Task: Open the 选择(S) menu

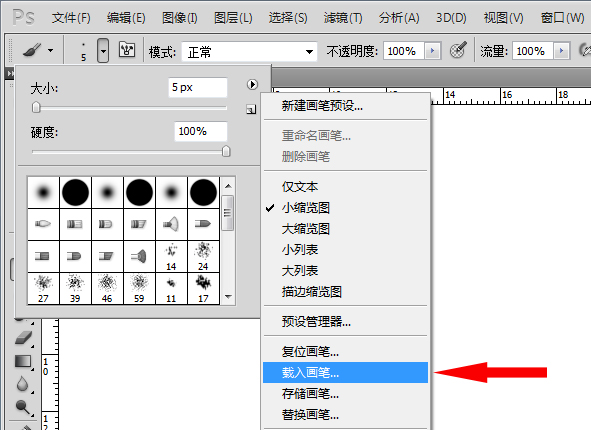Action: tap(288, 18)
